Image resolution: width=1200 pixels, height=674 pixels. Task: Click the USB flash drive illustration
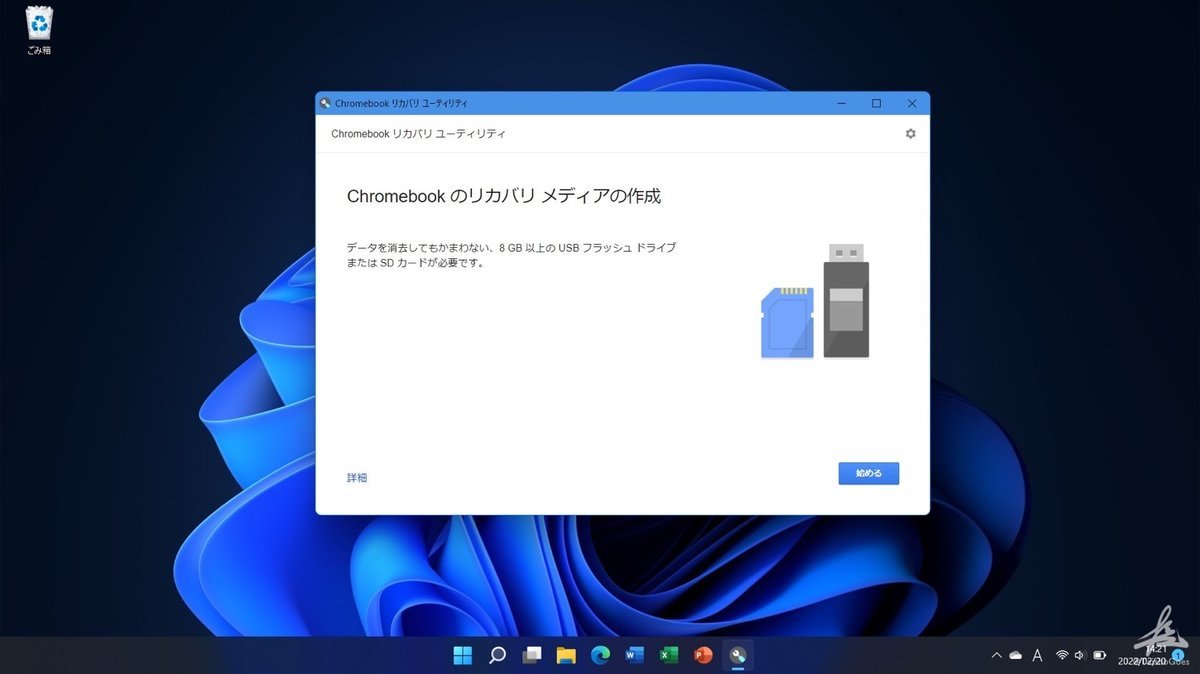846,300
